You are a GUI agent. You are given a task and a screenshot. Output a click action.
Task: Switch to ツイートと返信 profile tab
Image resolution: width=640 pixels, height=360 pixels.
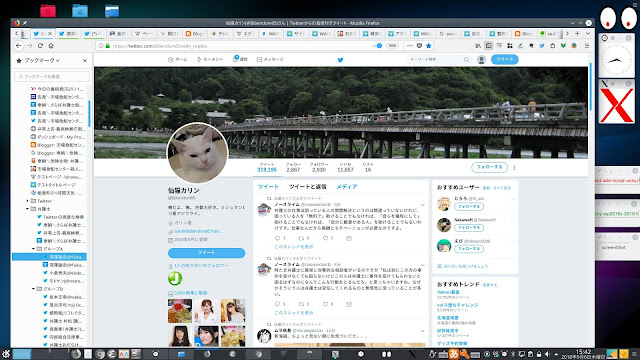pyautogui.click(x=307, y=187)
